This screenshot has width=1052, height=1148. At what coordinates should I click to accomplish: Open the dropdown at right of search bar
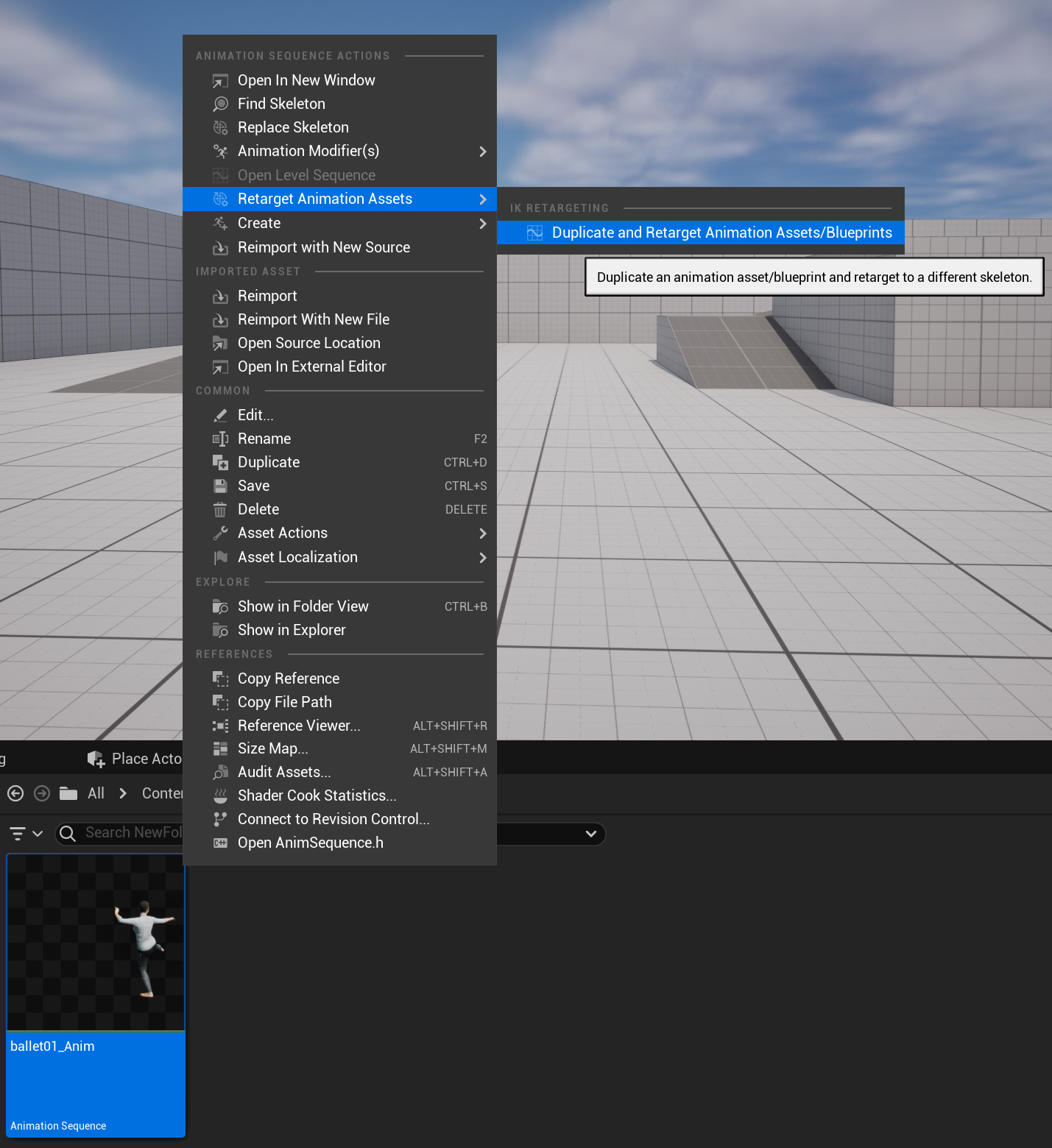[x=590, y=834]
